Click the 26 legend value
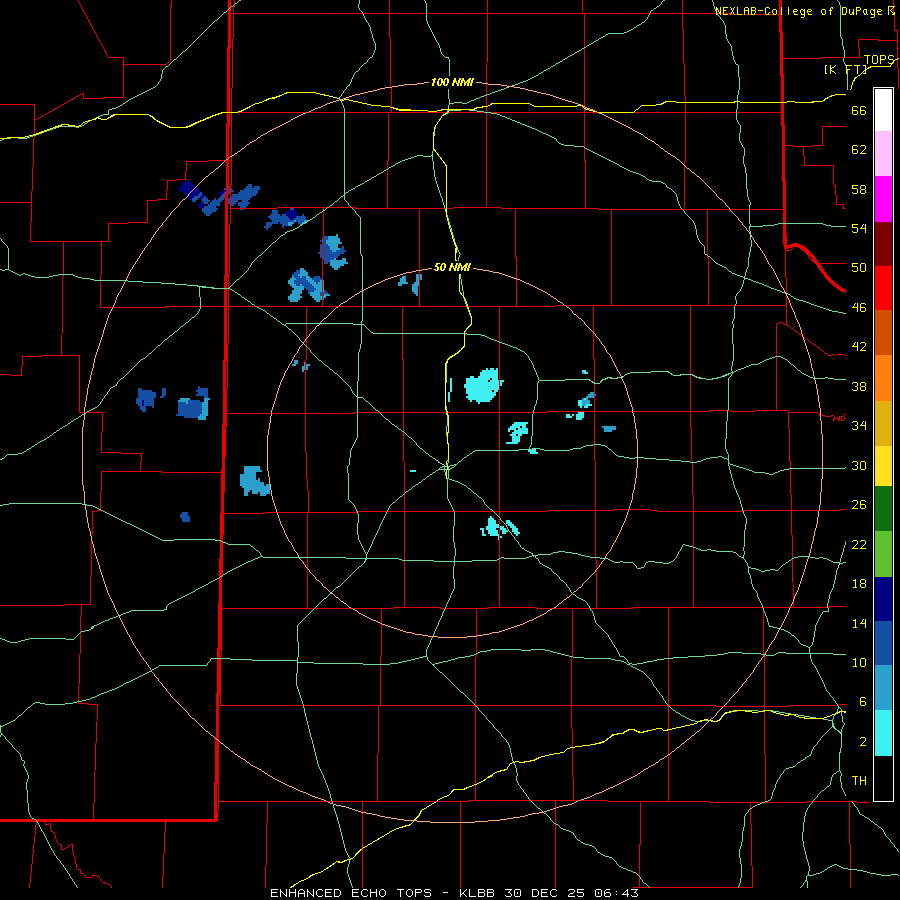Screen dimensions: 900x900 (859, 505)
